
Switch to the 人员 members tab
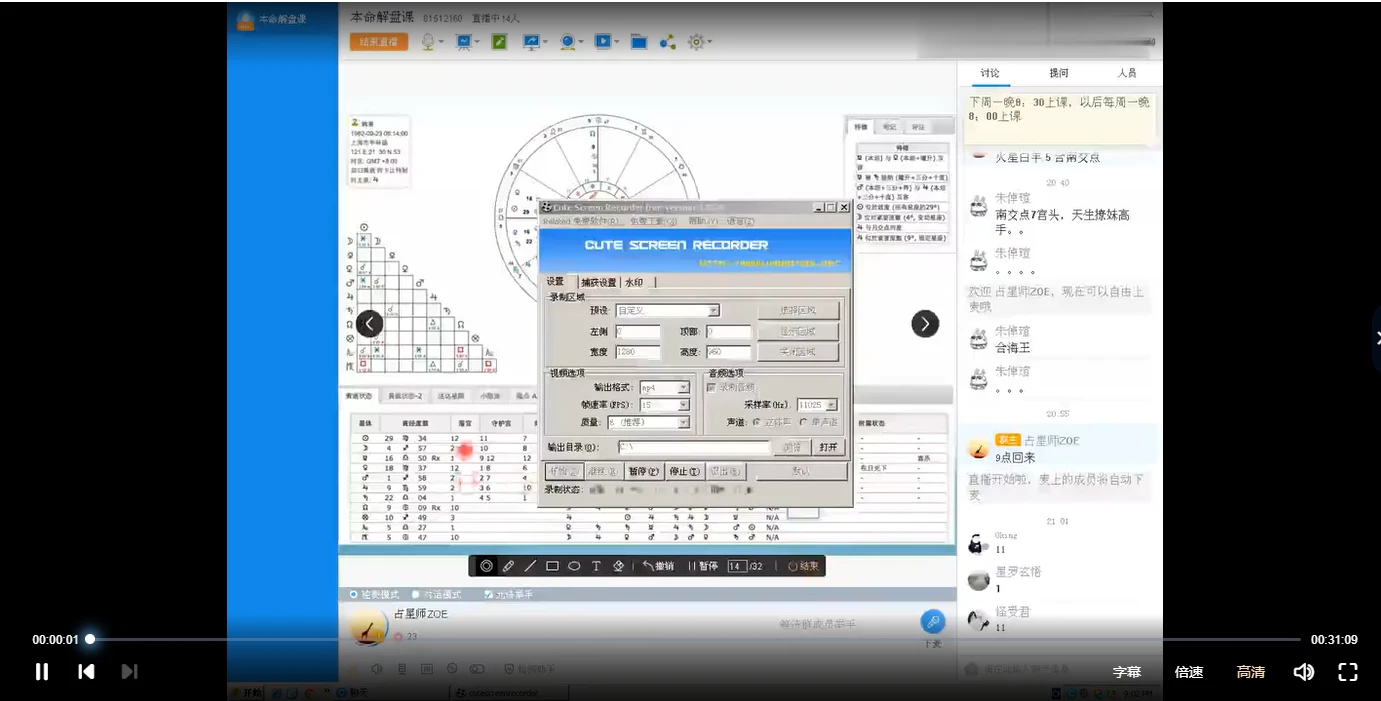(1127, 73)
